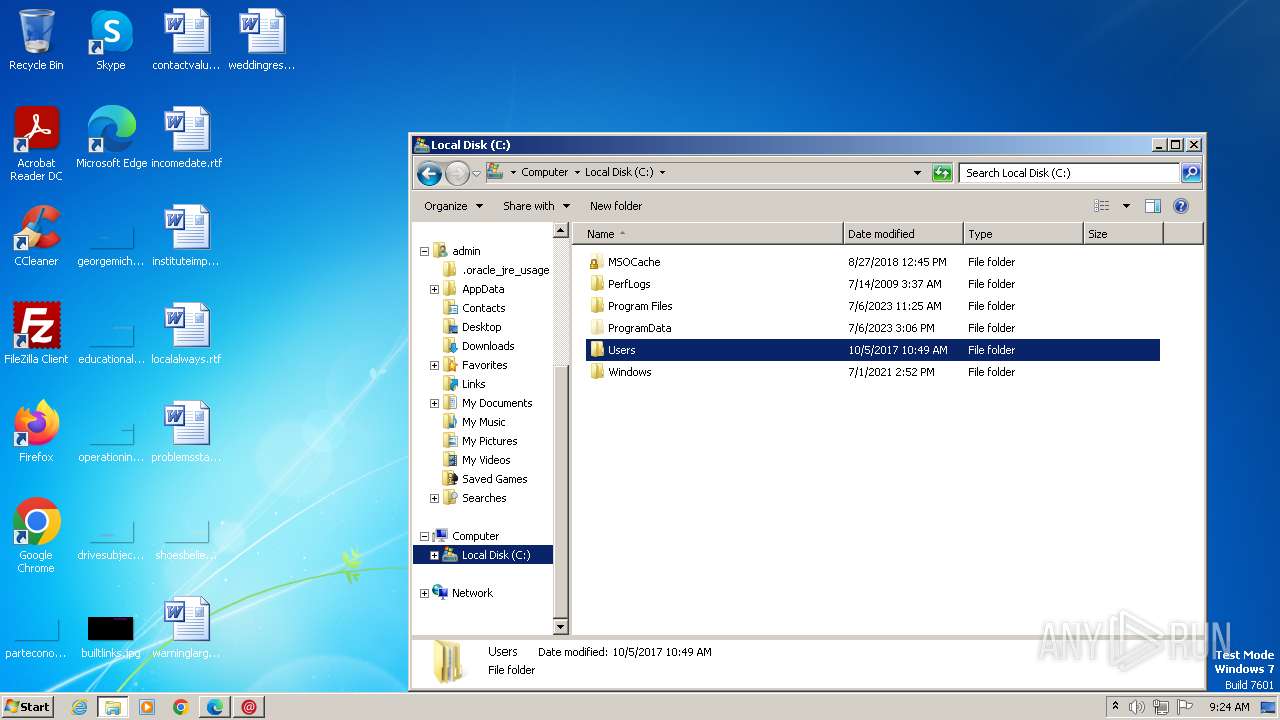The image size is (1280, 720).
Task: Open view options dropdown arrow
Action: click(x=1126, y=206)
